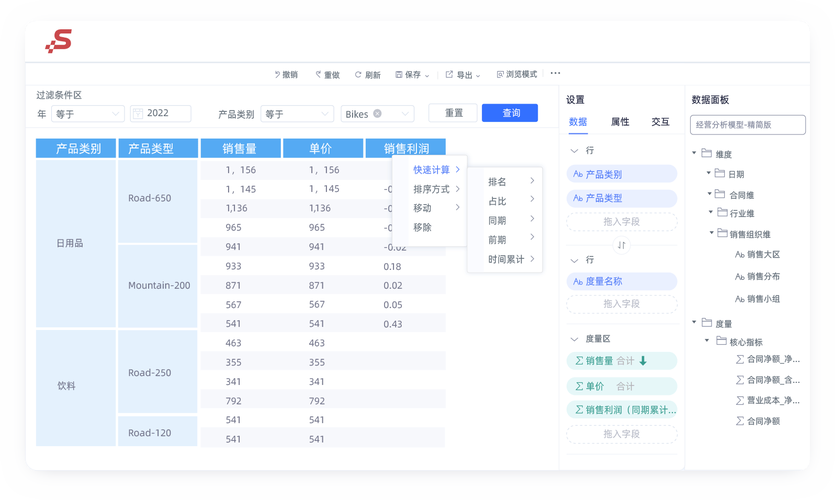The image size is (835, 500).
Task: Click the 销售量 合计 measure pill
Action: pyautogui.click(x=621, y=360)
